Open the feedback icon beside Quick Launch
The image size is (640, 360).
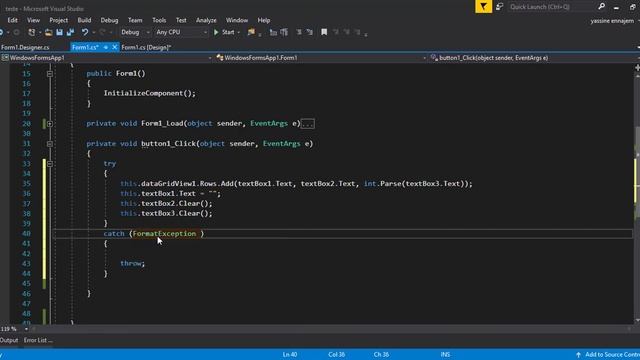(499, 7)
